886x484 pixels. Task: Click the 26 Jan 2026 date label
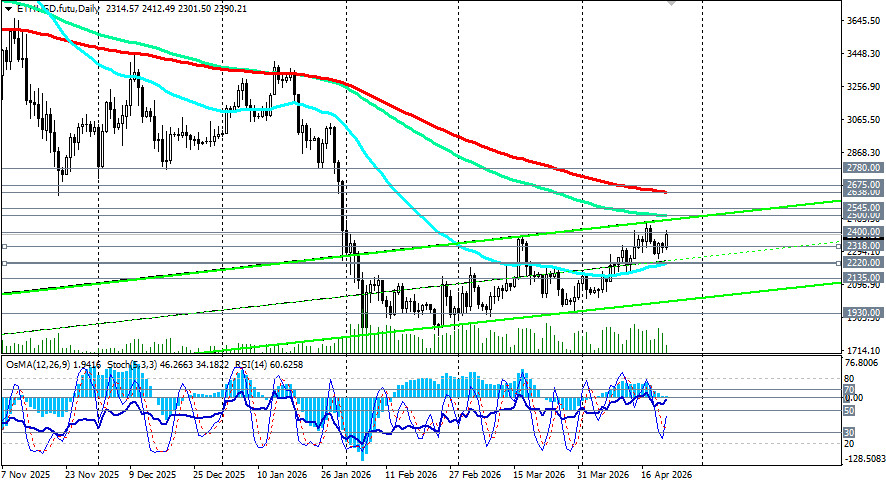[x=345, y=474]
